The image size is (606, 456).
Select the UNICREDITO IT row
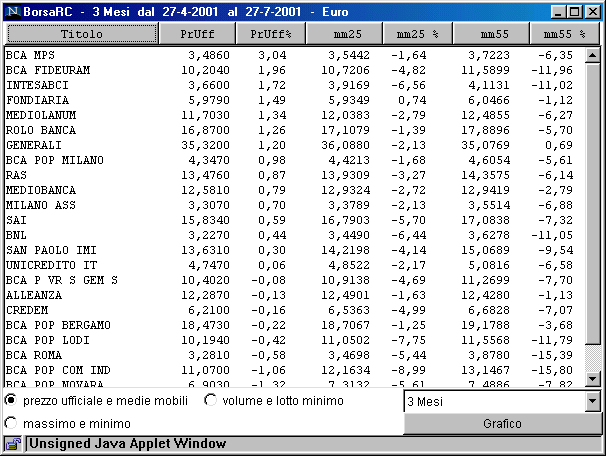click(294, 265)
